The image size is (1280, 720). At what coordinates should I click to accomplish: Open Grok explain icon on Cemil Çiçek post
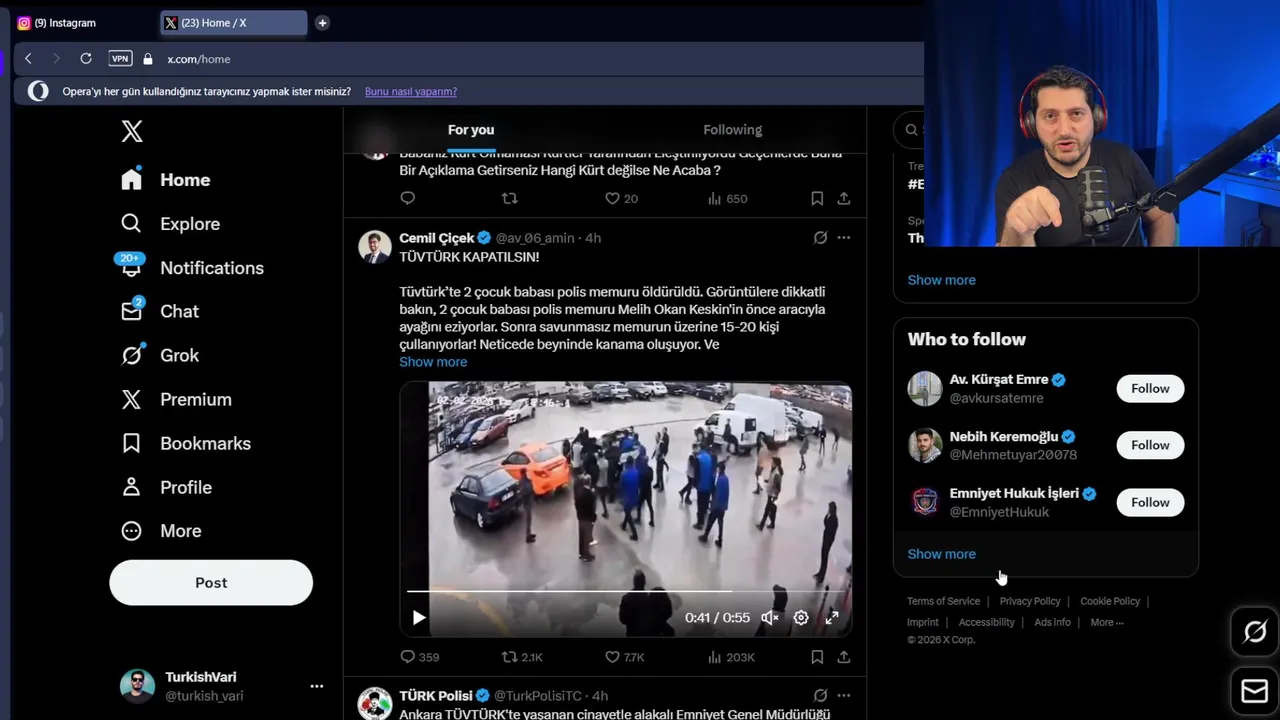[x=820, y=238]
